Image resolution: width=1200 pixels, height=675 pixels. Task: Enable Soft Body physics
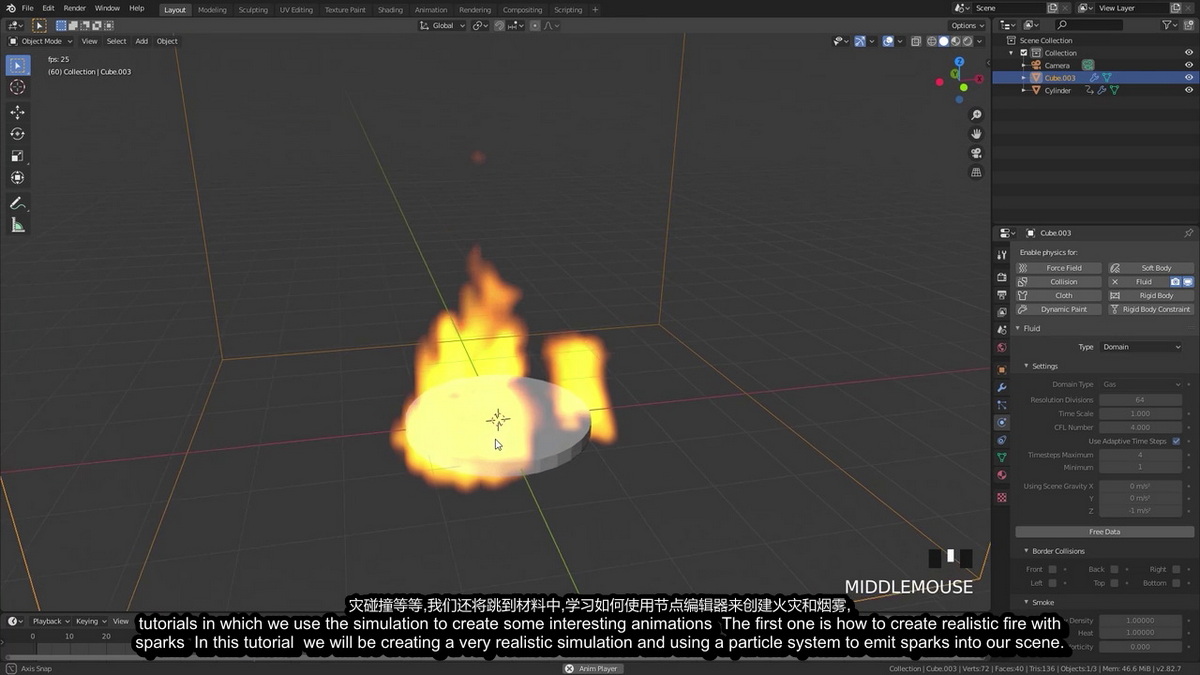click(x=1151, y=268)
